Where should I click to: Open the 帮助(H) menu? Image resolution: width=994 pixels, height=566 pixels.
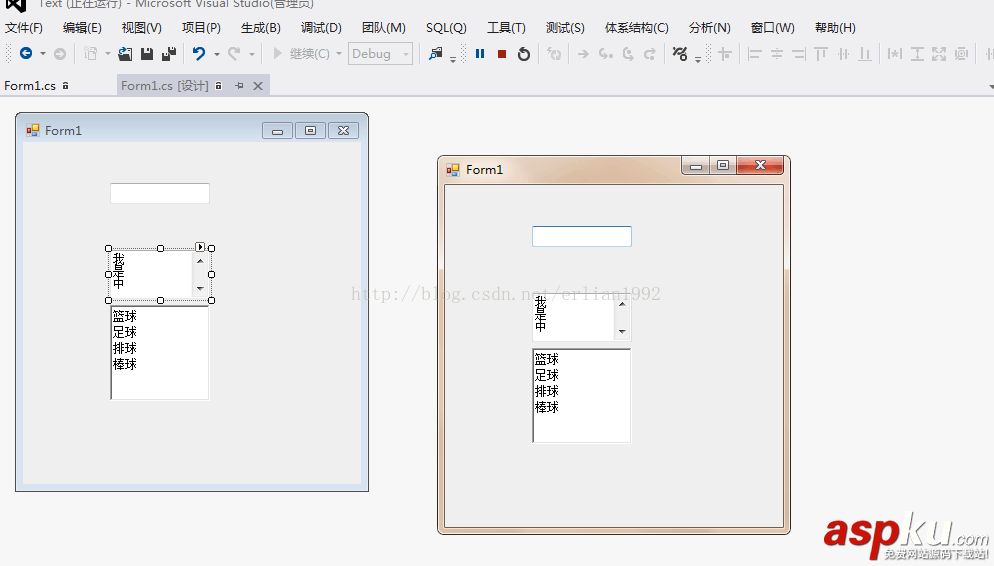(x=835, y=28)
